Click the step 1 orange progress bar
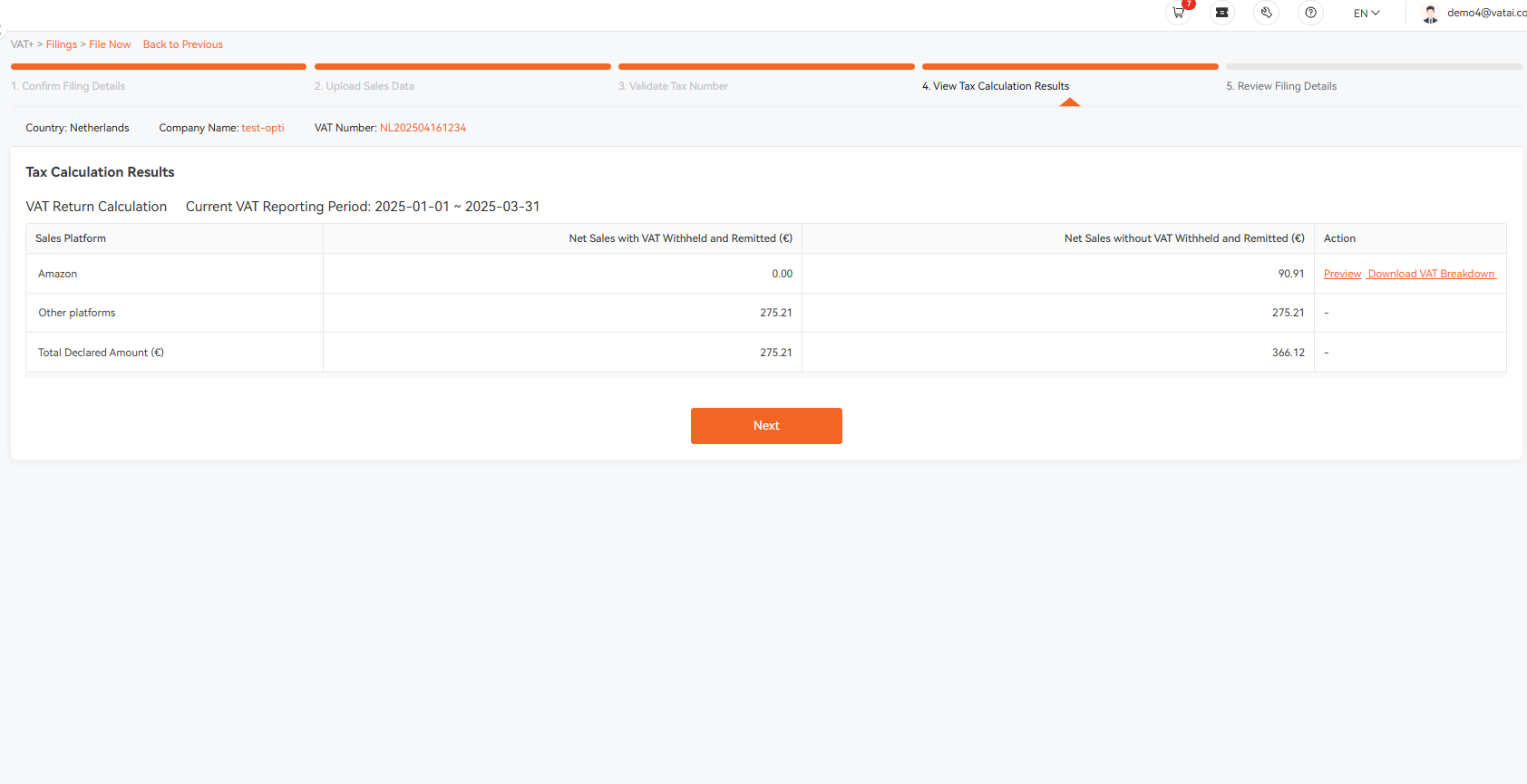Viewport: 1527px width, 784px height. pyautogui.click(x=159, y=66)
